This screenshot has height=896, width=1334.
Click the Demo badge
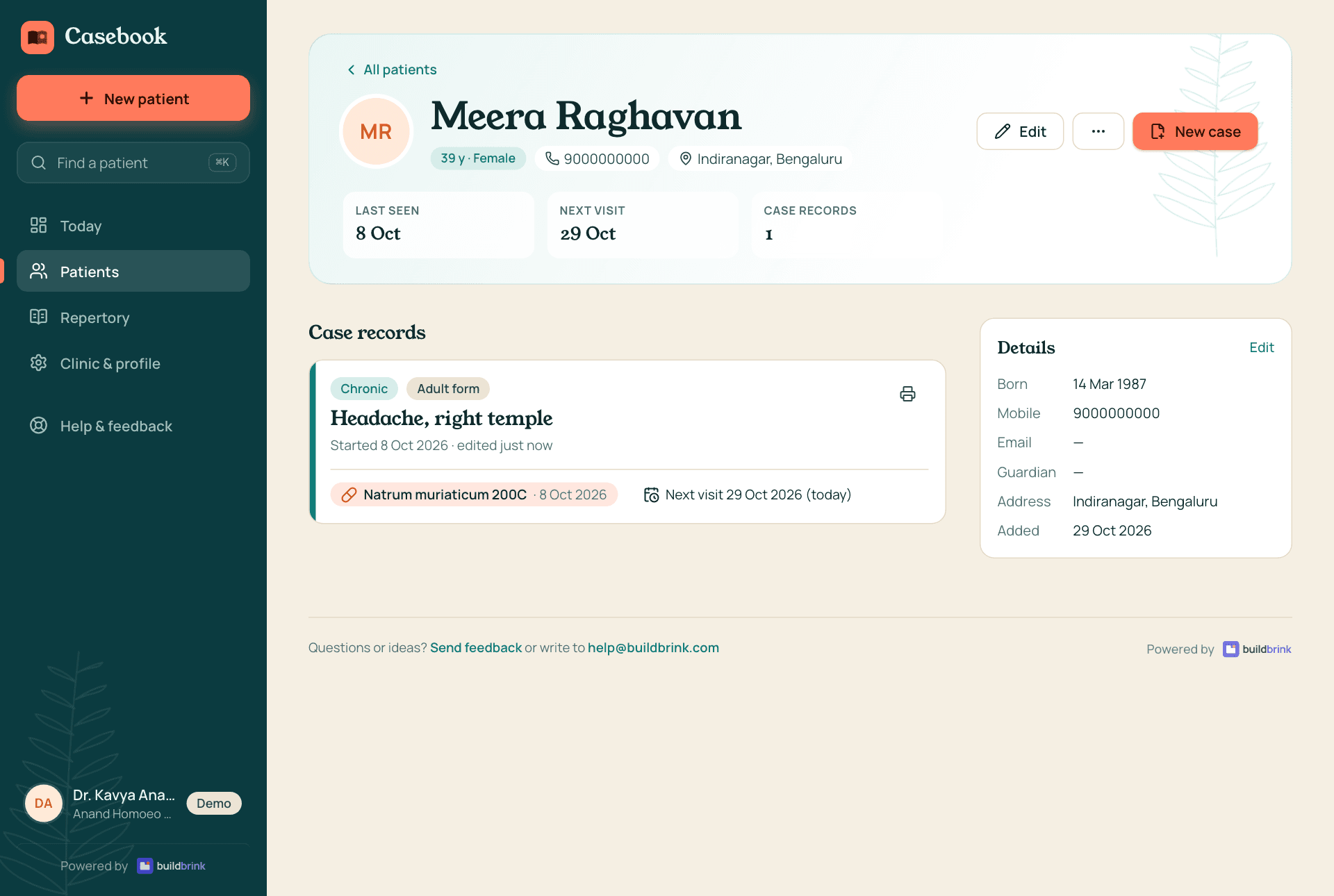[x=214, y=803]
